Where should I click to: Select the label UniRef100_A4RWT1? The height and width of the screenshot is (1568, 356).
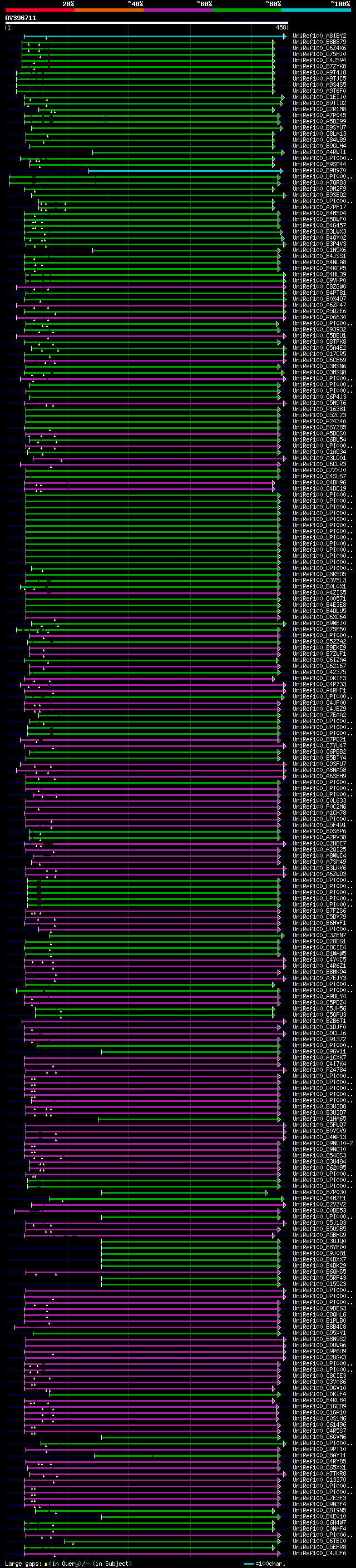pos(319,152)
